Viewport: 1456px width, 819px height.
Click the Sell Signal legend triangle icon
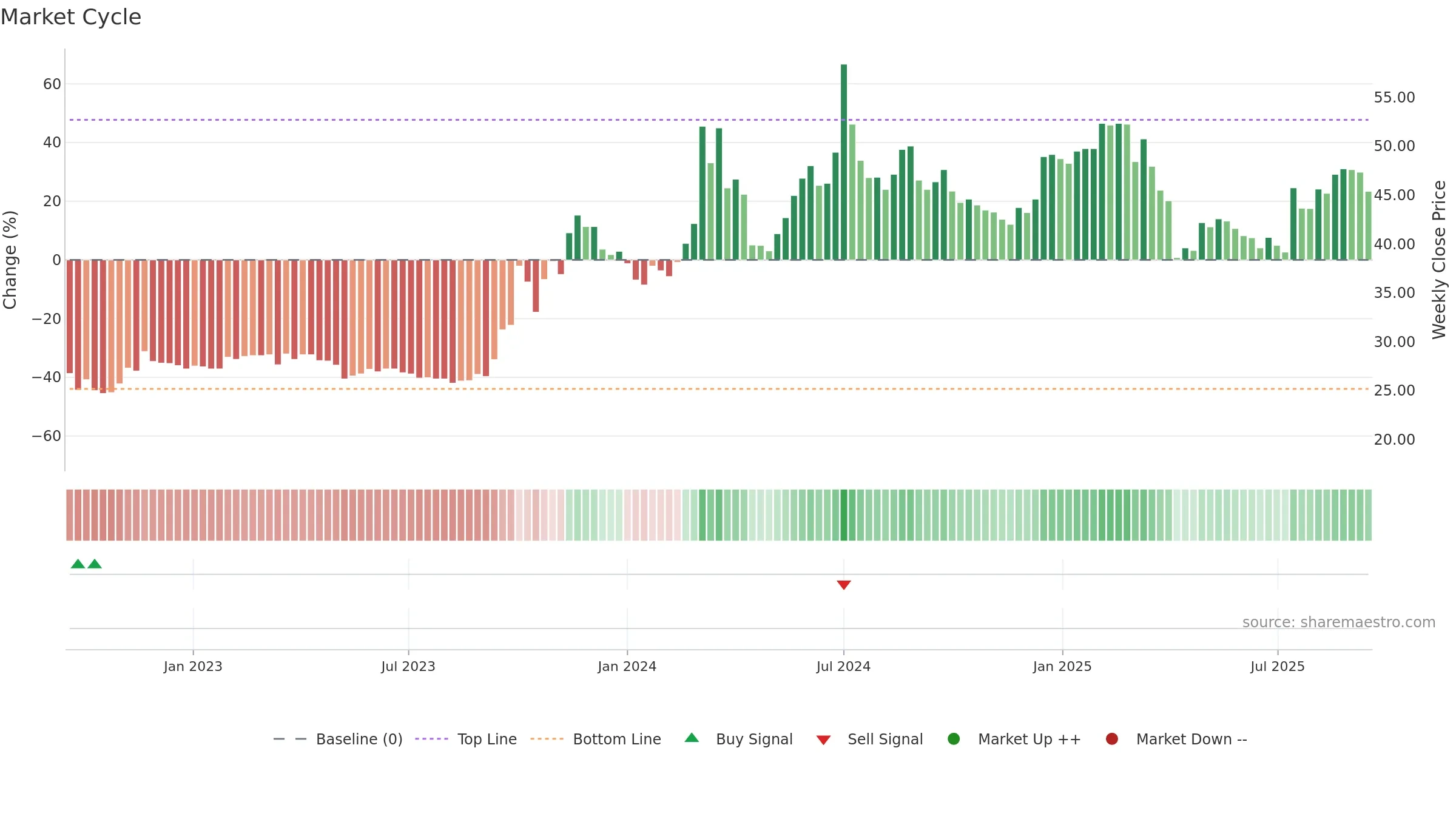tap(823, 740)
